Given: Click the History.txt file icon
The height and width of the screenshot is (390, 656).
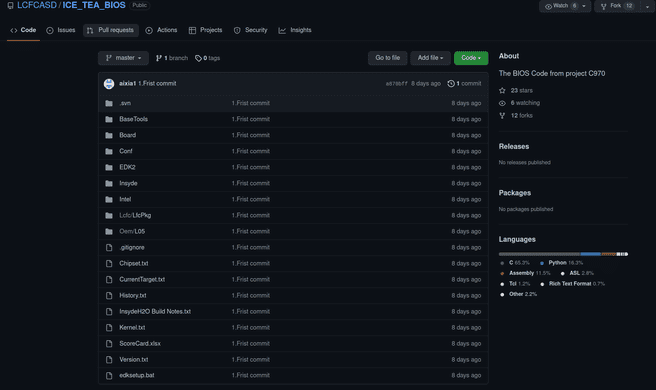Looking at the screenshot, I should pos(109,295).
